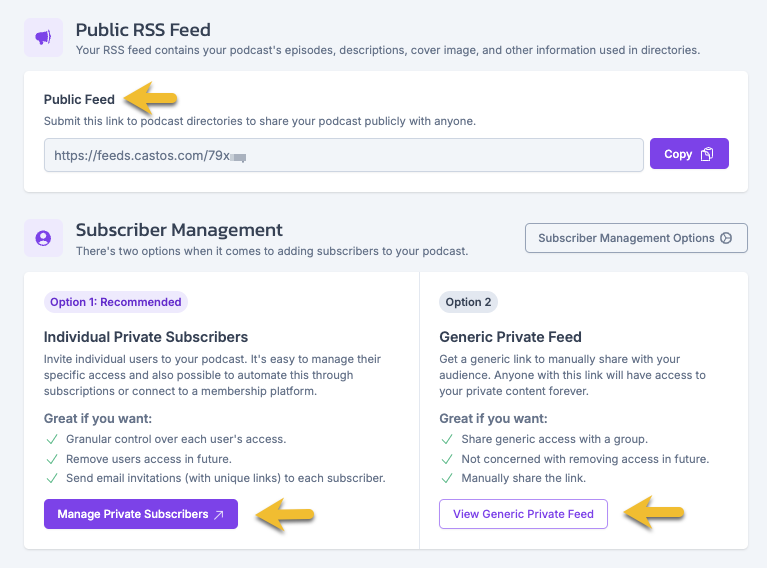The width and height of the screenshot is (767, 568).
Task: Click green checkmark beside Granular control
Action: [52, 439]
